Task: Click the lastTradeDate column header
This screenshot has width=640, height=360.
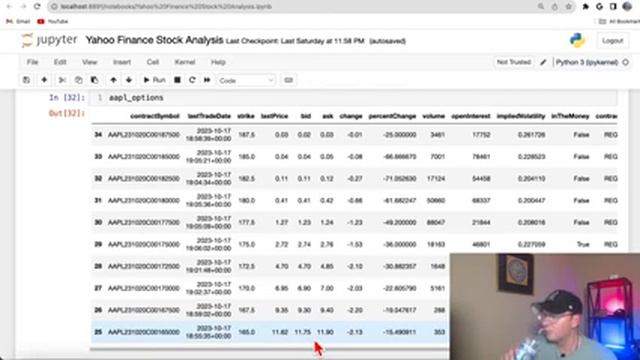Action: click(209, 116)
